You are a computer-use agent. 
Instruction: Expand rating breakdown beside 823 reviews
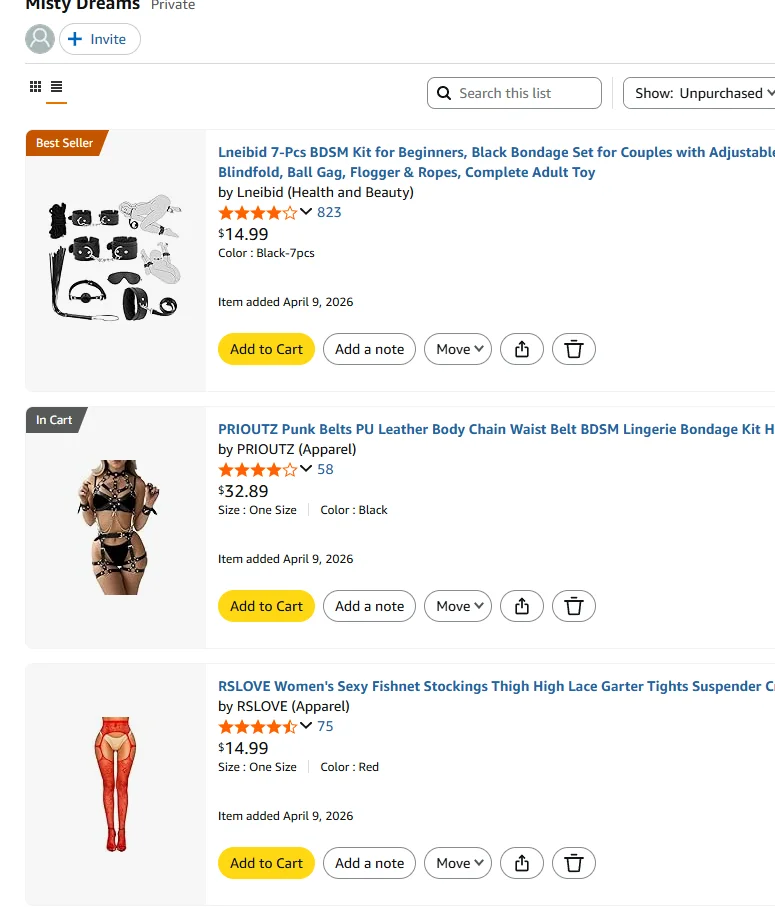point(306,211)
